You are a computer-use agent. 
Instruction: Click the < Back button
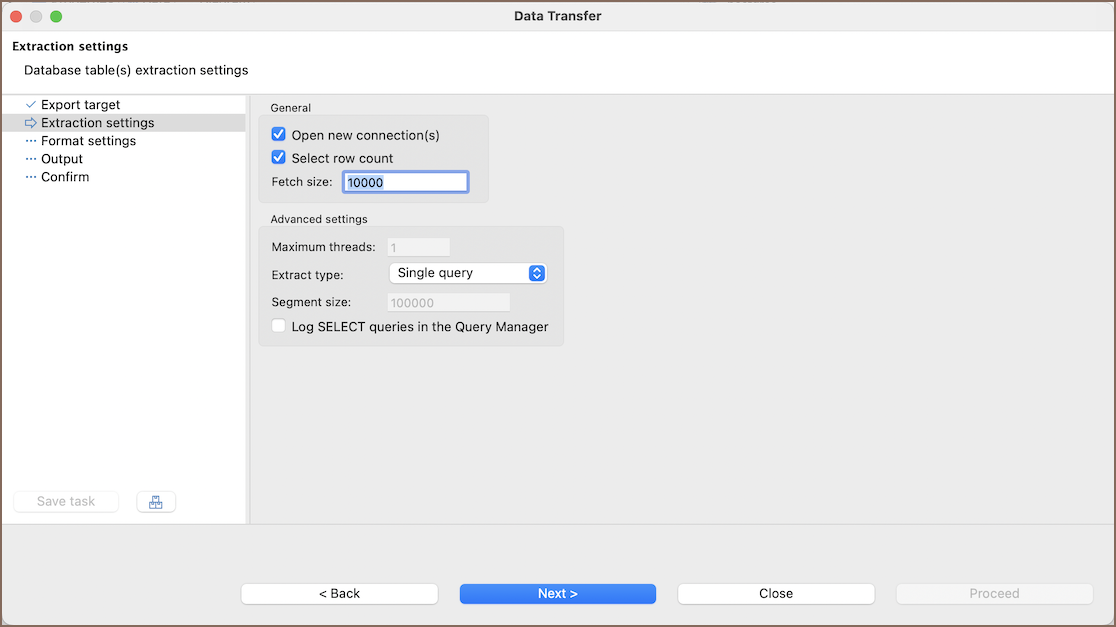pos(339,594)
